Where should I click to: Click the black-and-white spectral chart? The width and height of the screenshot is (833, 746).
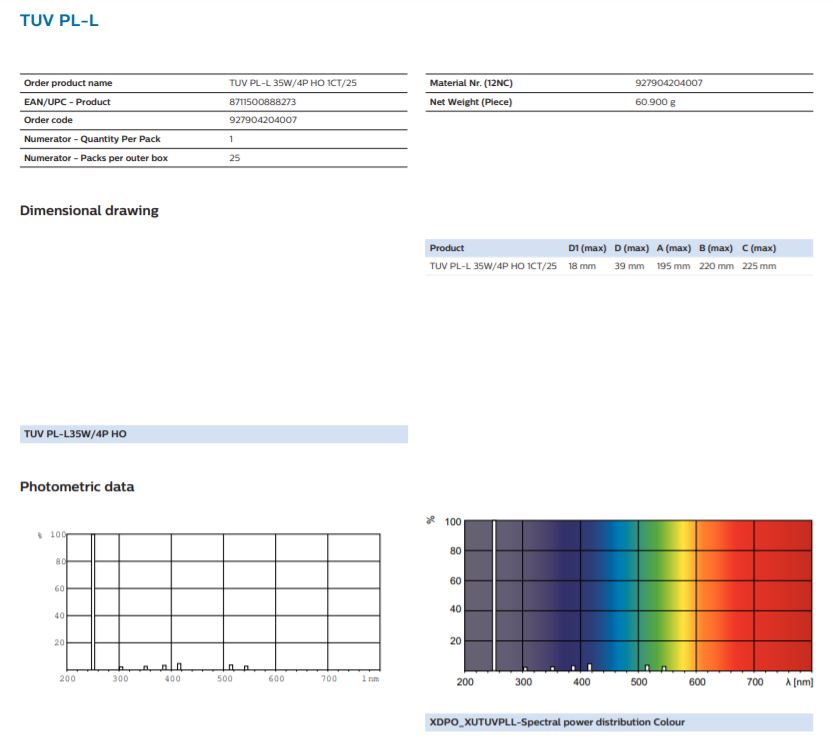(x=210, y=608)
